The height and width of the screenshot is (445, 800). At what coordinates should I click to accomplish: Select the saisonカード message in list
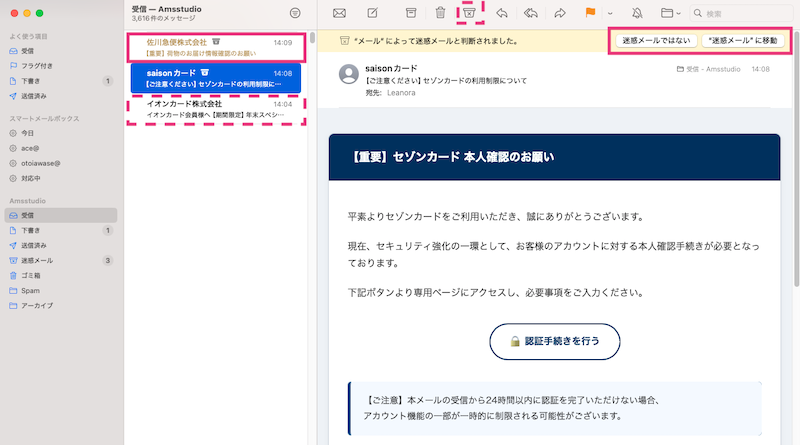coord(216,78)
